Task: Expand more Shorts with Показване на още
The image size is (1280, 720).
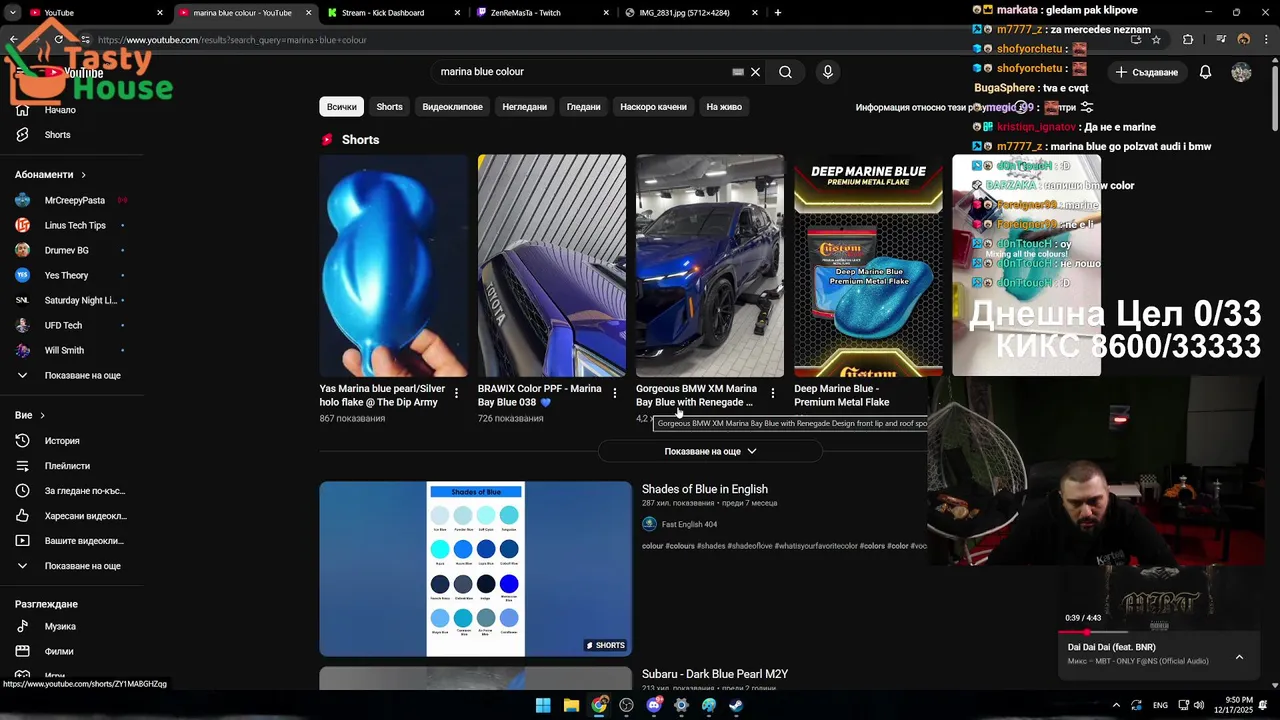Action: 710,452
